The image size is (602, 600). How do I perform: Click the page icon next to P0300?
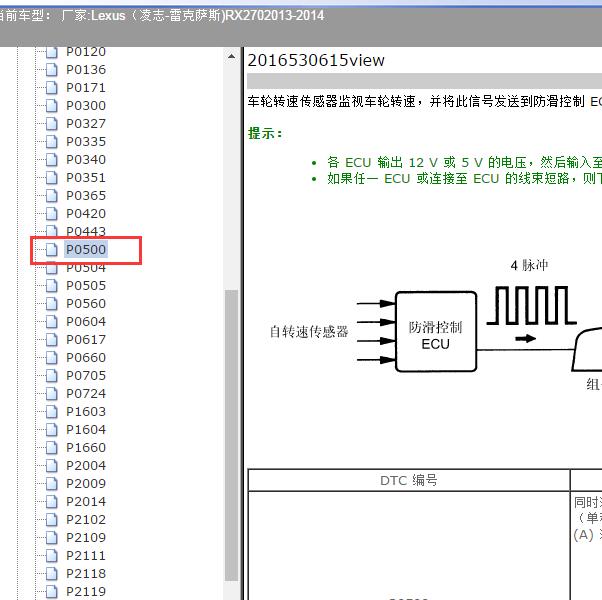click(51, 106)
